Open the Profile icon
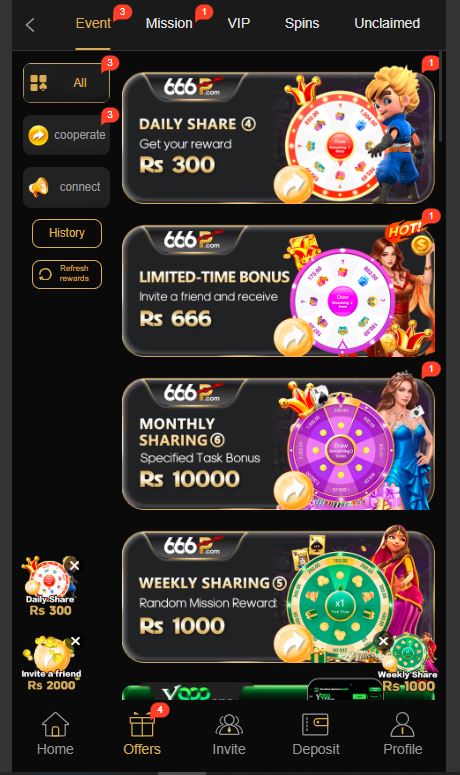460x775 pixels. tap(403, 725)
